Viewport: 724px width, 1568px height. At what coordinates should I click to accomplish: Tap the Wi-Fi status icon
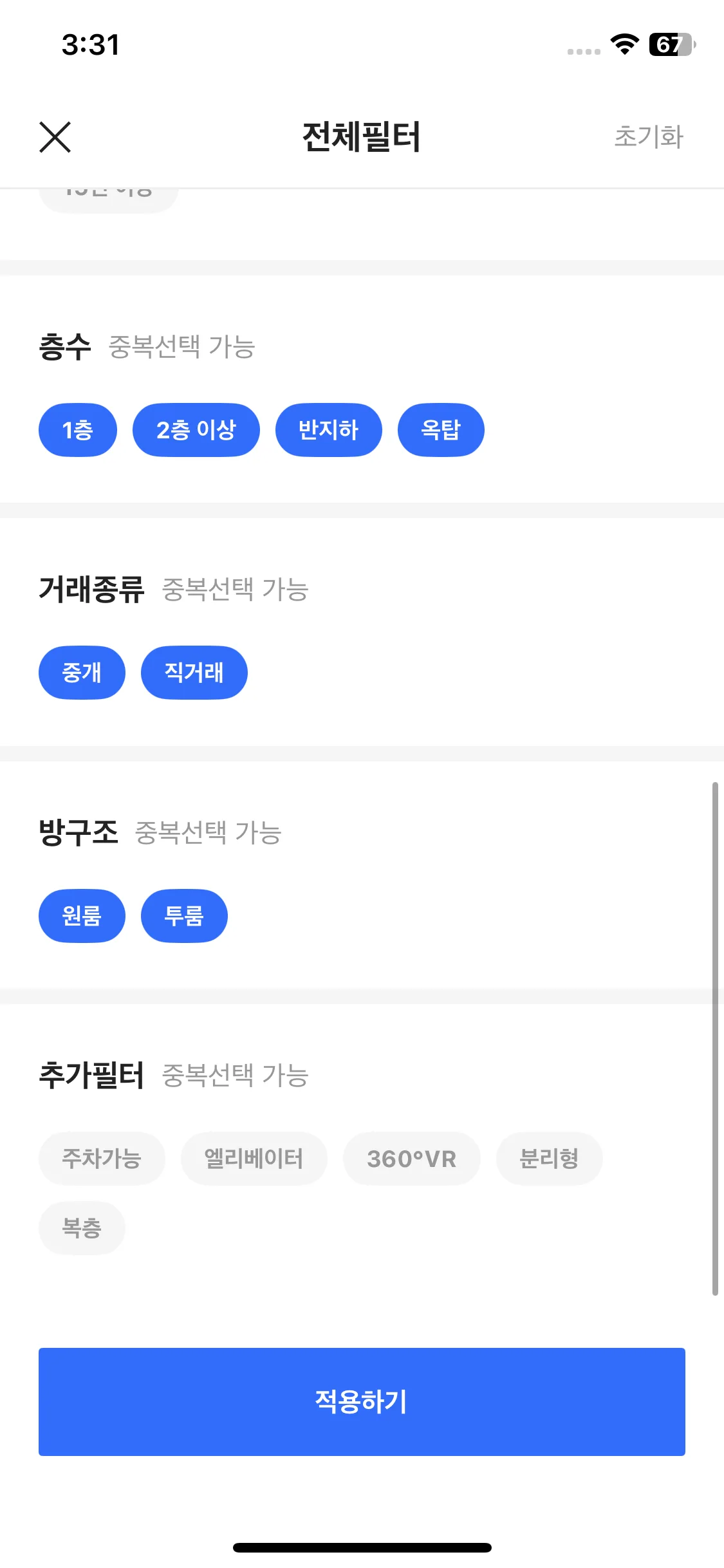pyautogui.click(x=624, y=44)
